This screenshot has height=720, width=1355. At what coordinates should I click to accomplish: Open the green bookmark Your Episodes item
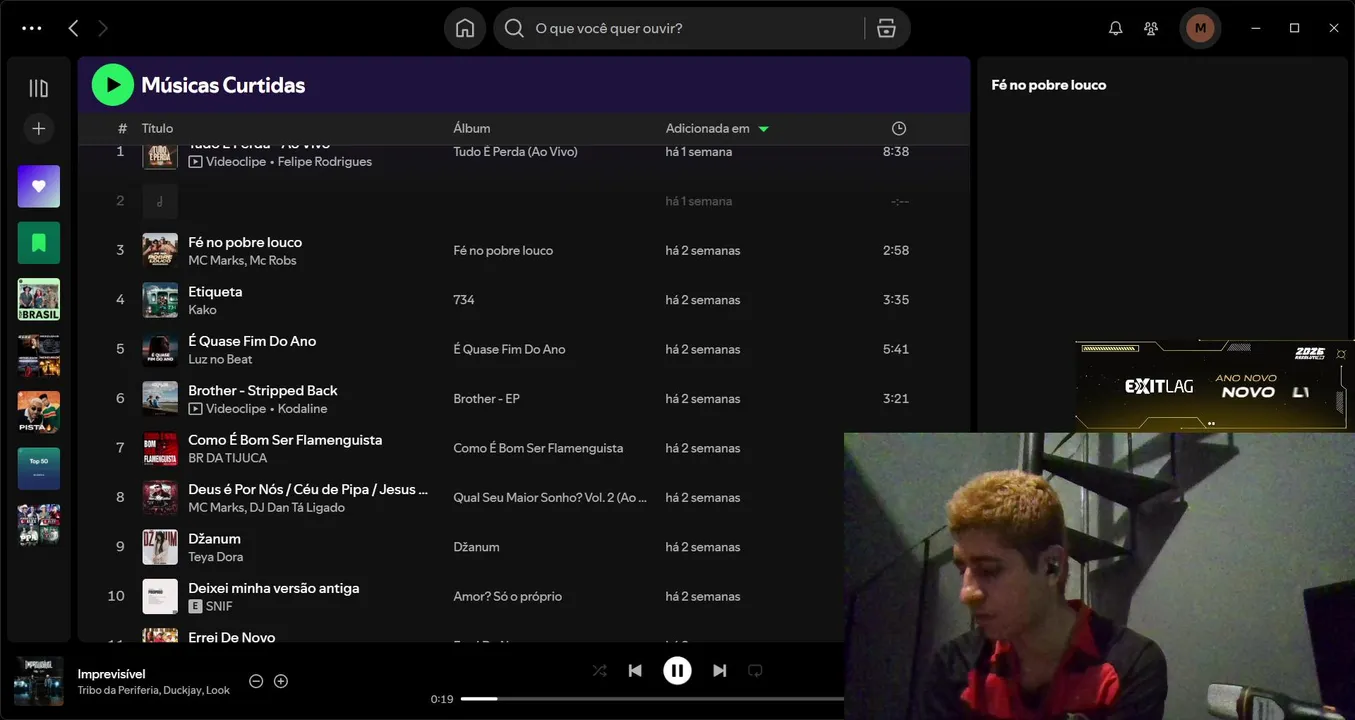(39, 243)
